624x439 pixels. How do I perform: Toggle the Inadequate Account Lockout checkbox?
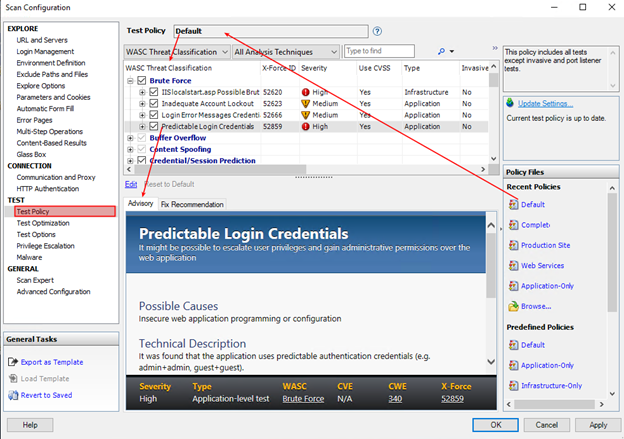coord(154,103)
